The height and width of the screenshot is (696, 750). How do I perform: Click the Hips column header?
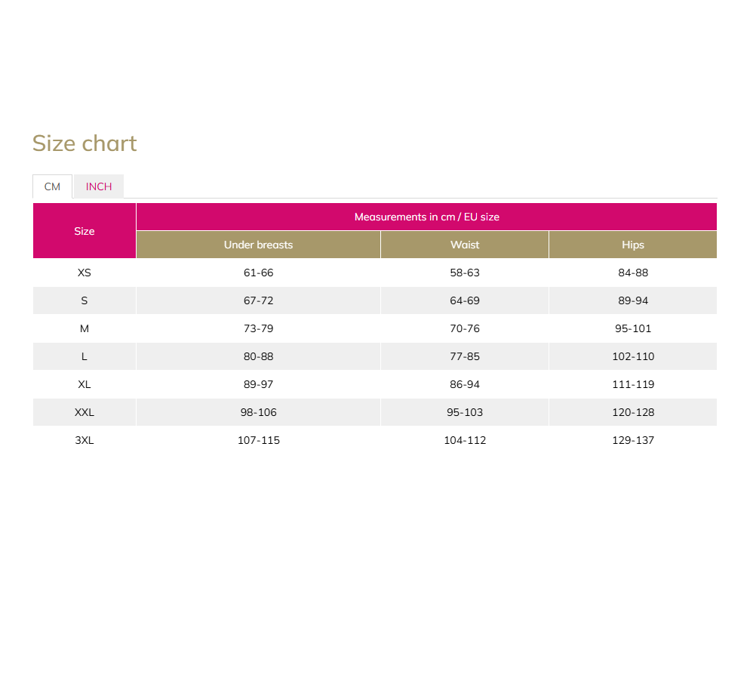(x=633, y=244)
